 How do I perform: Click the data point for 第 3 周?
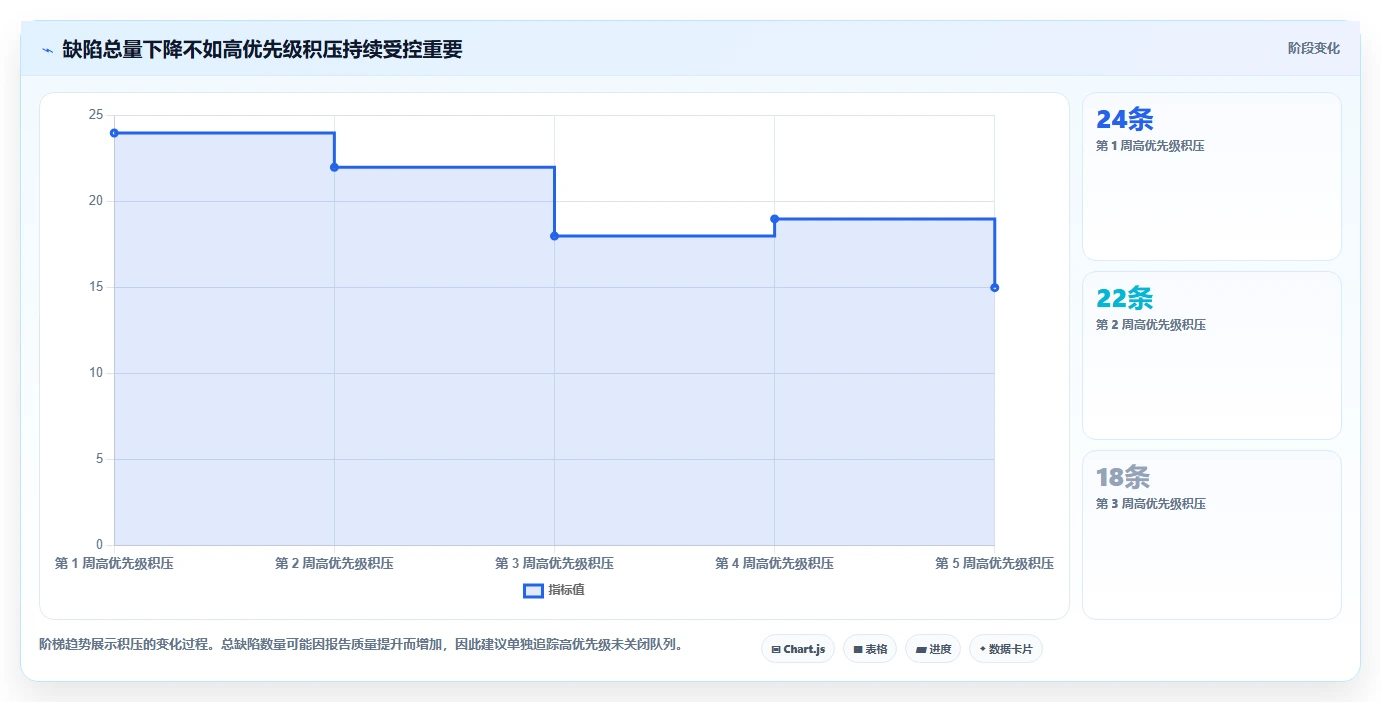click(554, 236)
